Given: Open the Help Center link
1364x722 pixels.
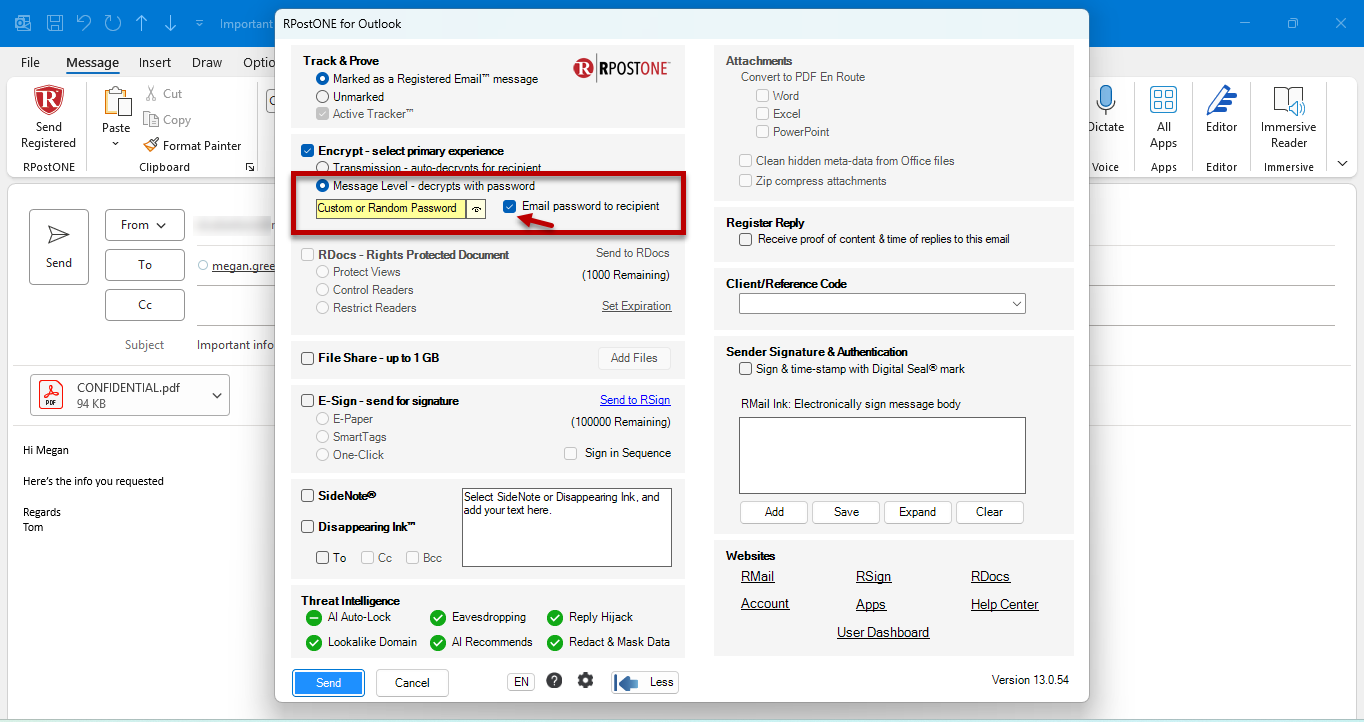Looking at the screenshot, I should [1004, 604].
